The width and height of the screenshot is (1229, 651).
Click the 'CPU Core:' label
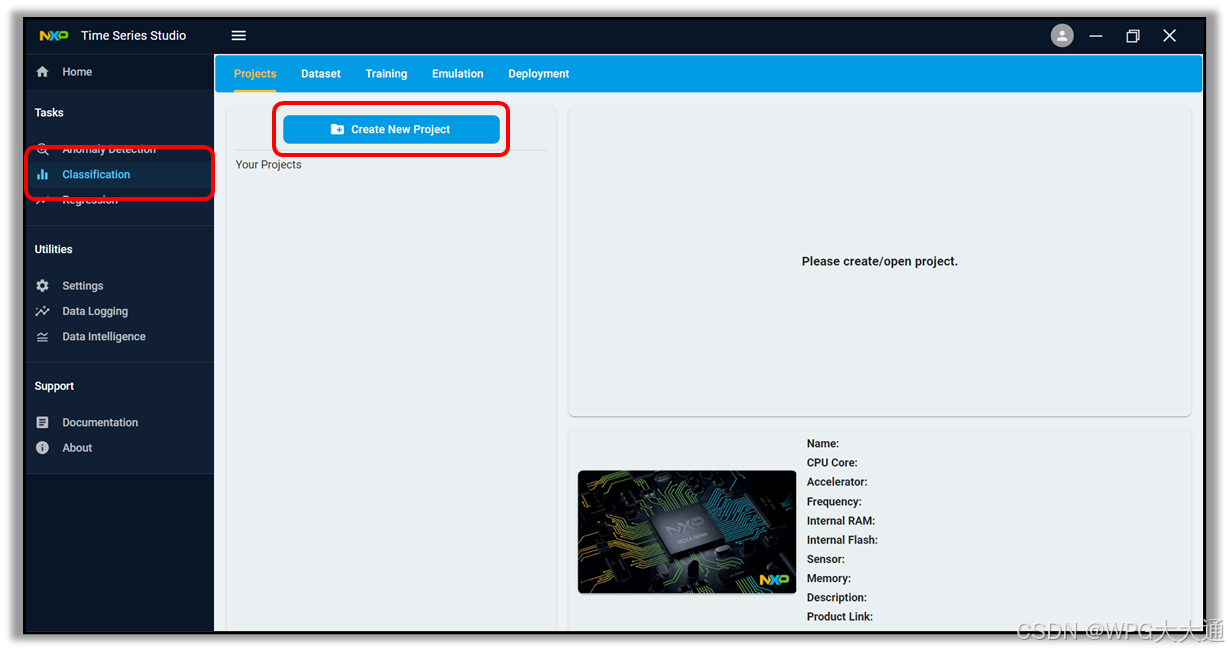point(832,463)
